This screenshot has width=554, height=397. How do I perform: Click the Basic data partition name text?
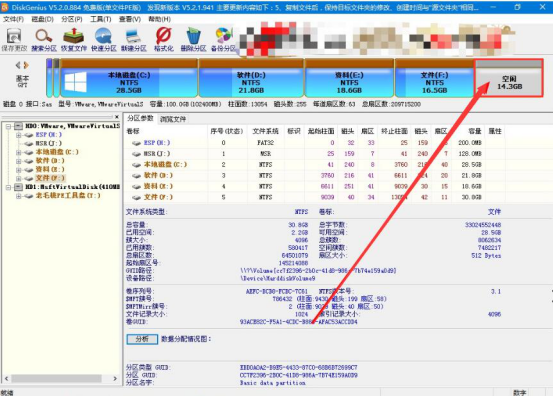click(x=272, y=383)
